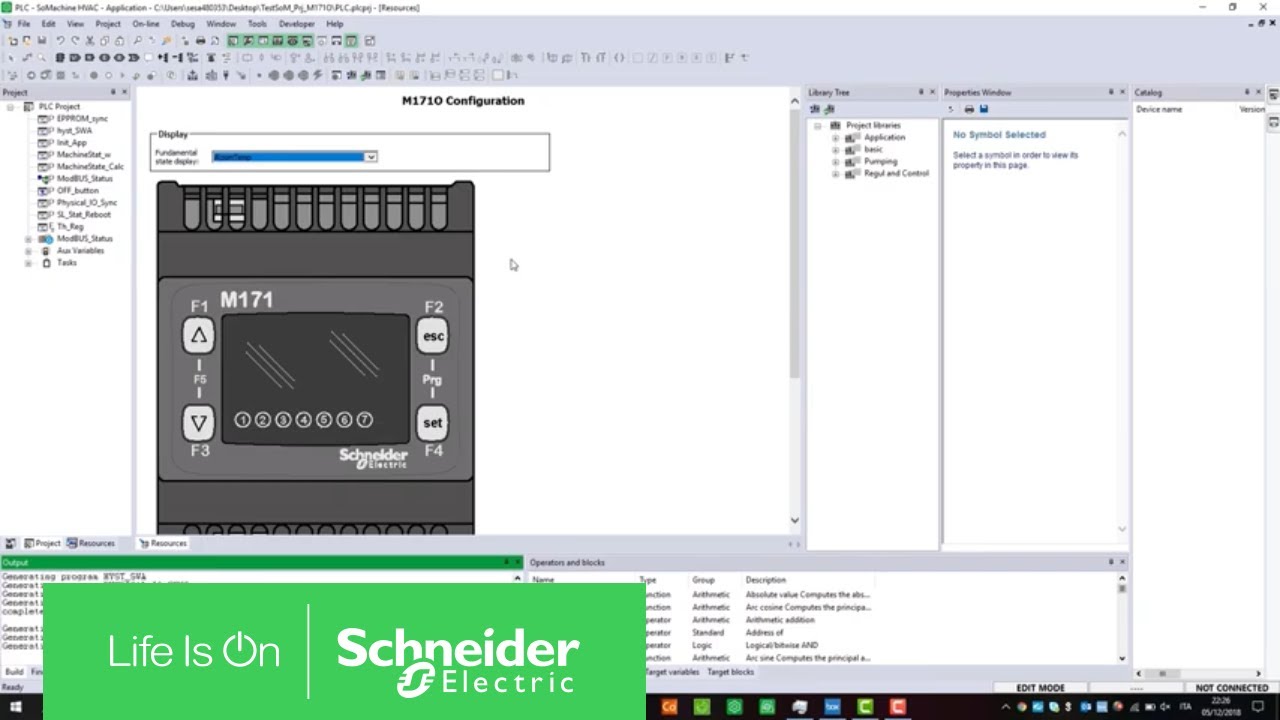This screenshot has width=1280, height=720.
Task: Open the Edit menu
Action: pos(48,24)
